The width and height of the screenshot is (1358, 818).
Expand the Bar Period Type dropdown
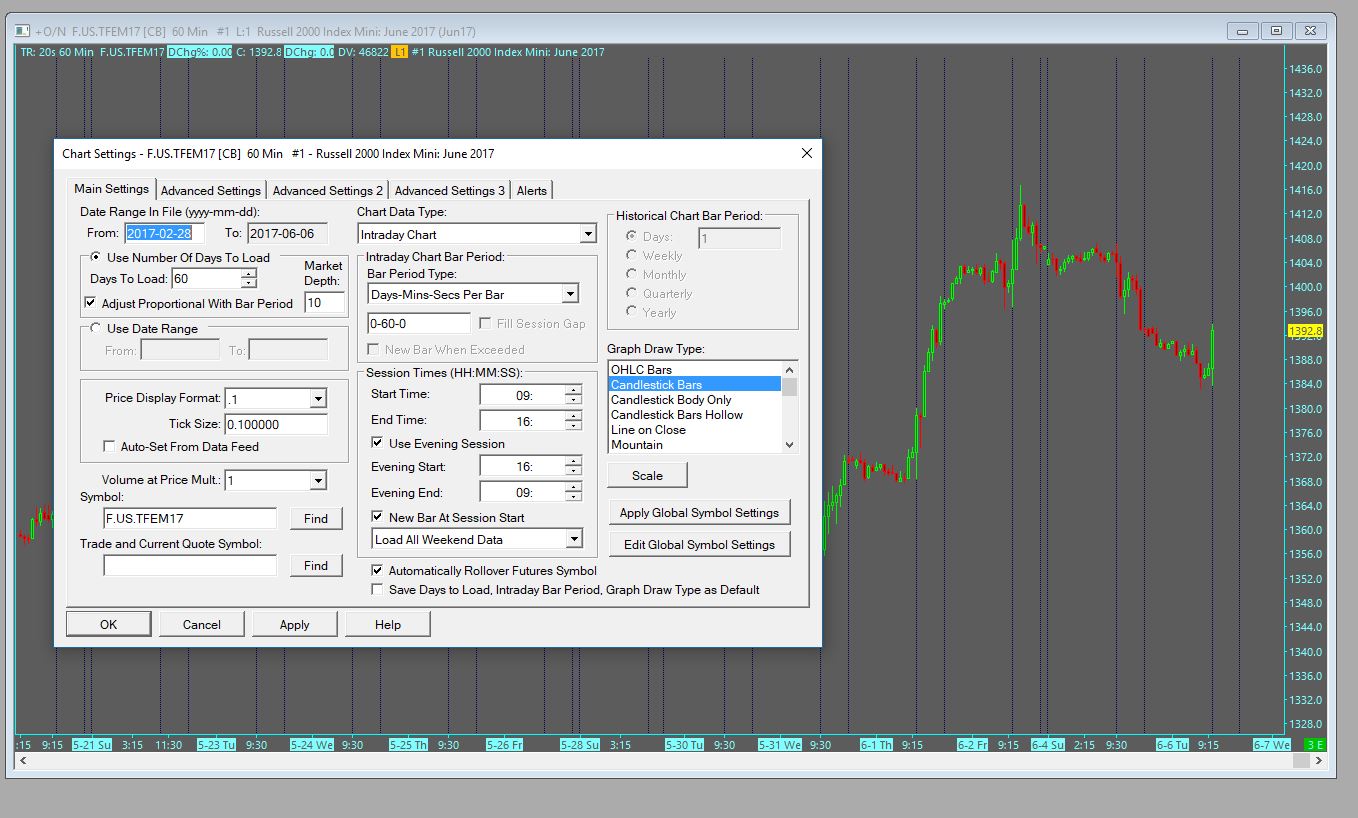(569, 294)
